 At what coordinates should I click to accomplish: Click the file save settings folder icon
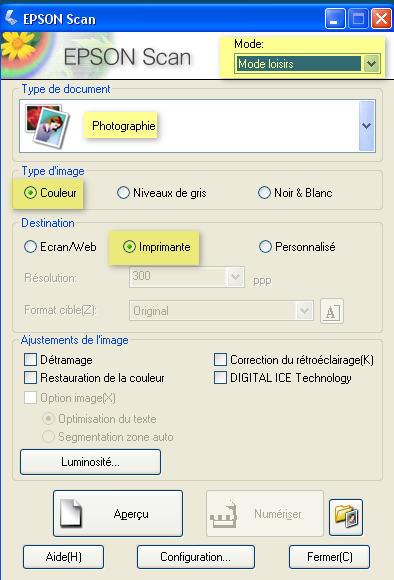pos(346,517)
